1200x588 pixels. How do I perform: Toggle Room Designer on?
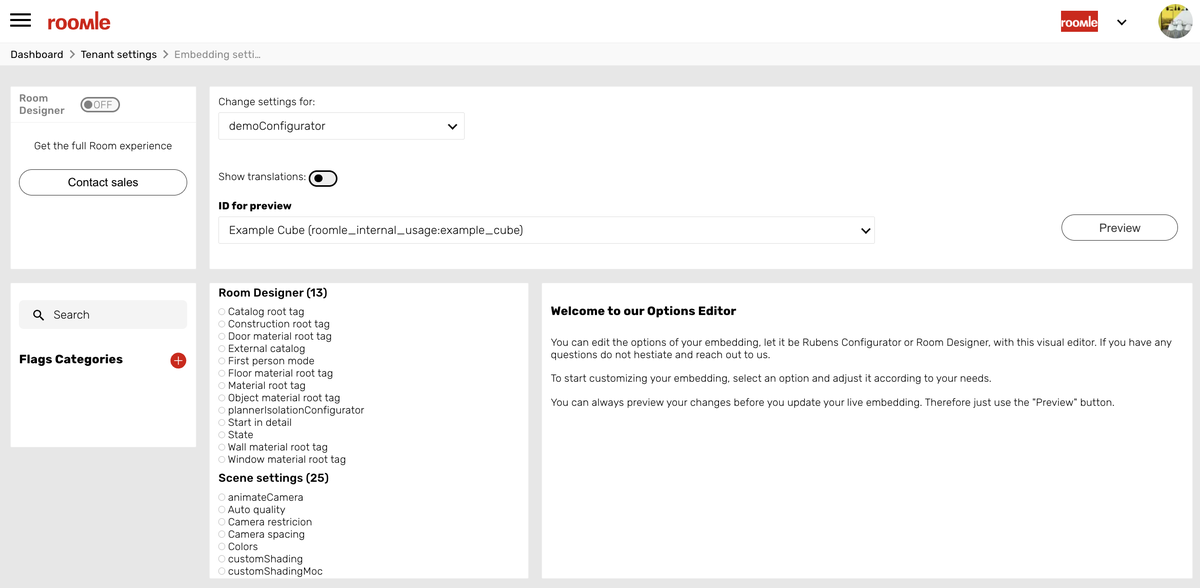(x=99, y=103)
